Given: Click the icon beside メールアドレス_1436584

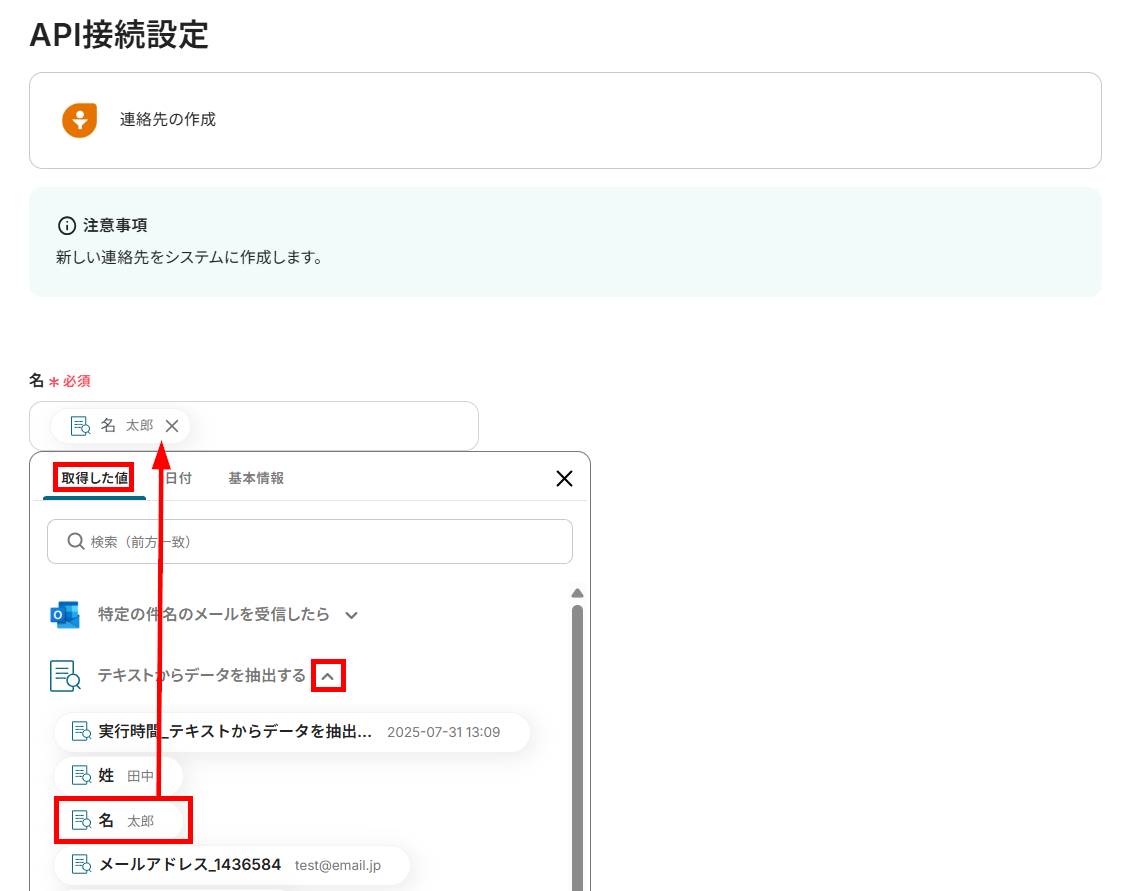Looking at the screenshot, I should [x=81, y=865].
